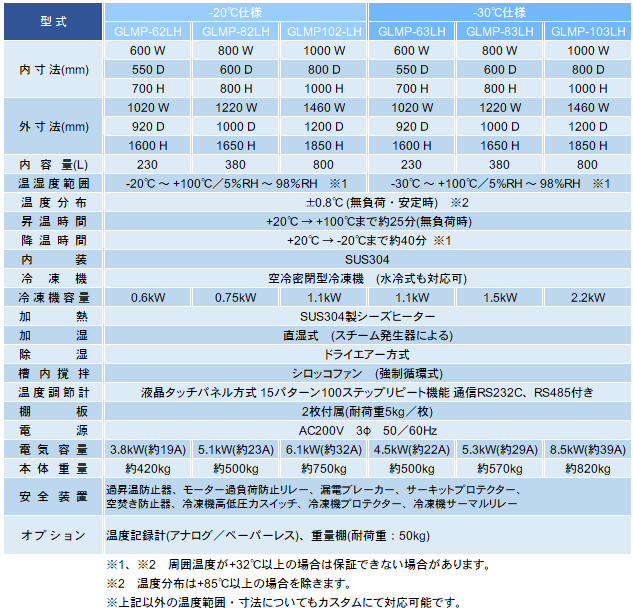
Task: Select the SUS304製シーズヒーター heating cell
Action: 367,316
